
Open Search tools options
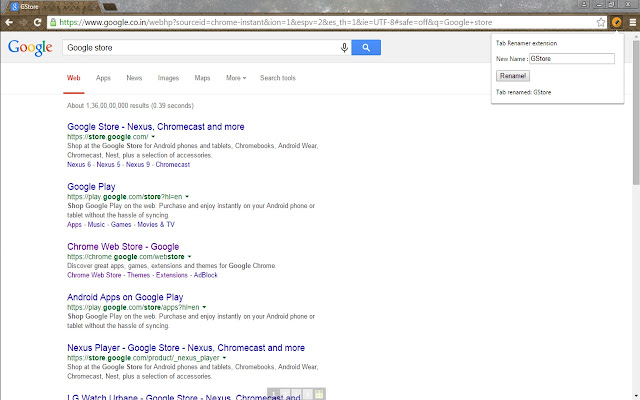[x=278, y=78]
